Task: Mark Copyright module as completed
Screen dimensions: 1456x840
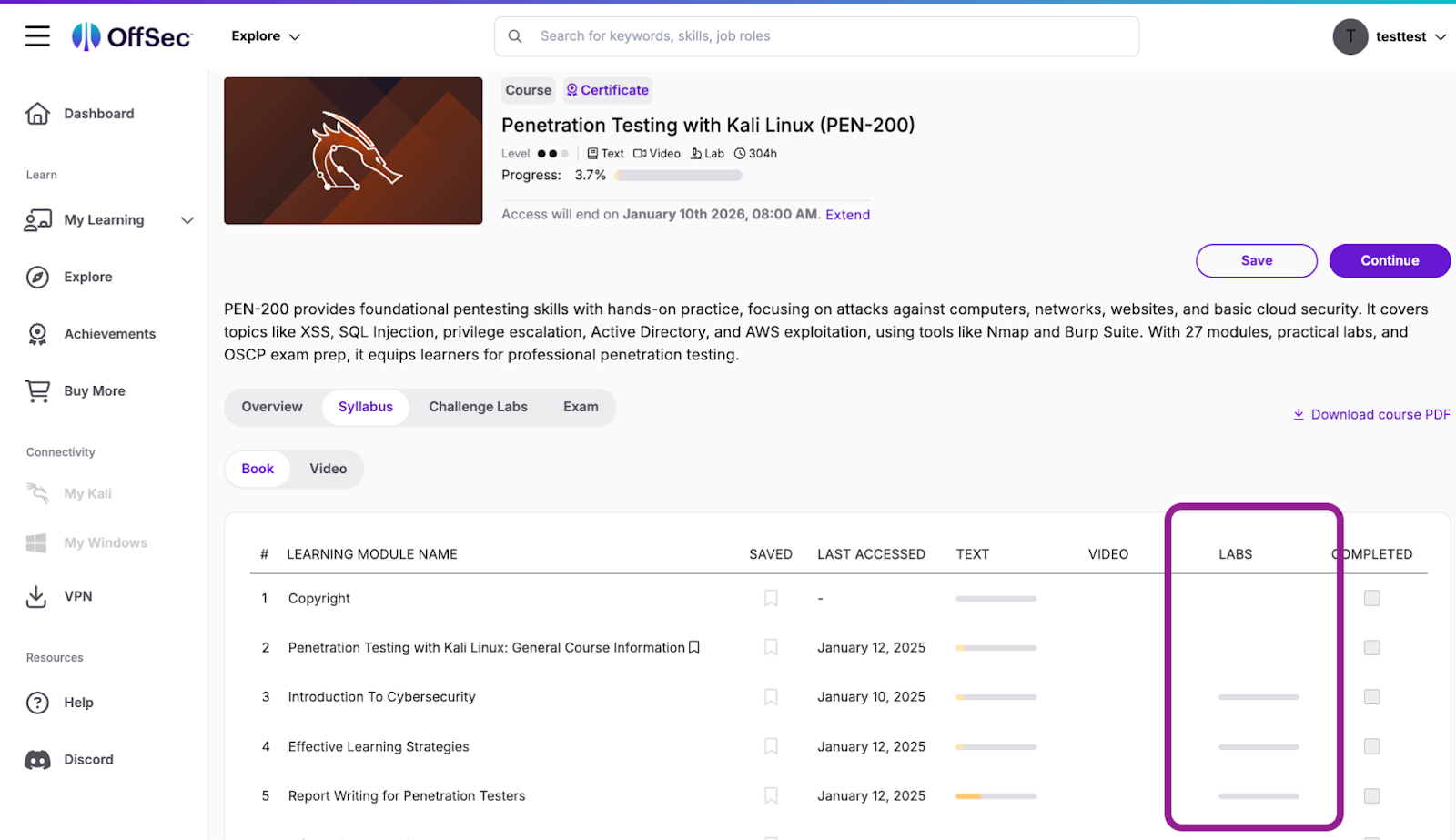Action: click(1372, 598)
